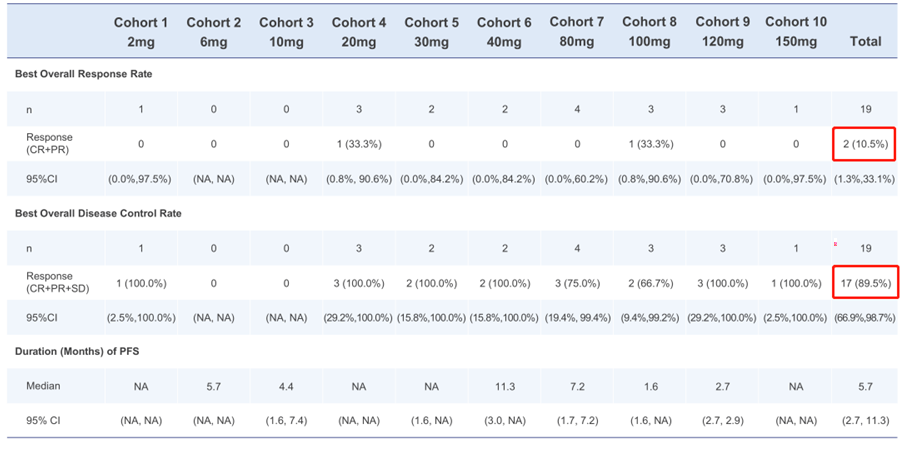Click the Best Overall Disease Control Rate heading
The height and width of the screenshot is (449, 907).
point(98,213)
